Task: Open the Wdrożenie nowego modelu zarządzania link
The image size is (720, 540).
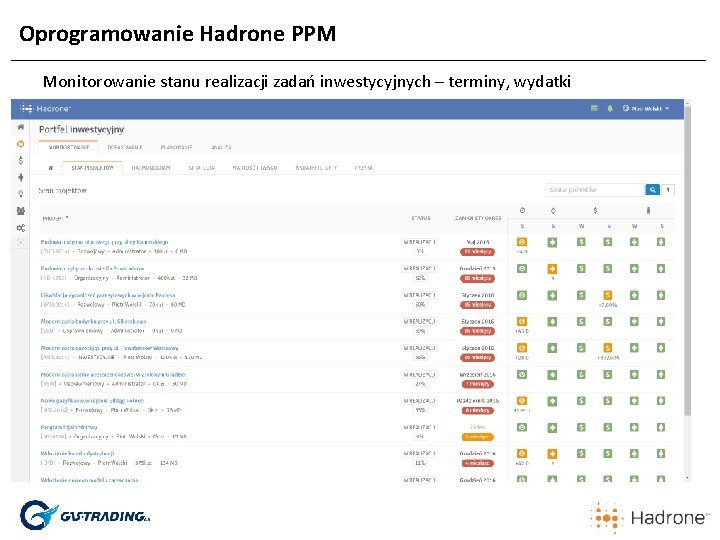Action: (x=89, y=479)
